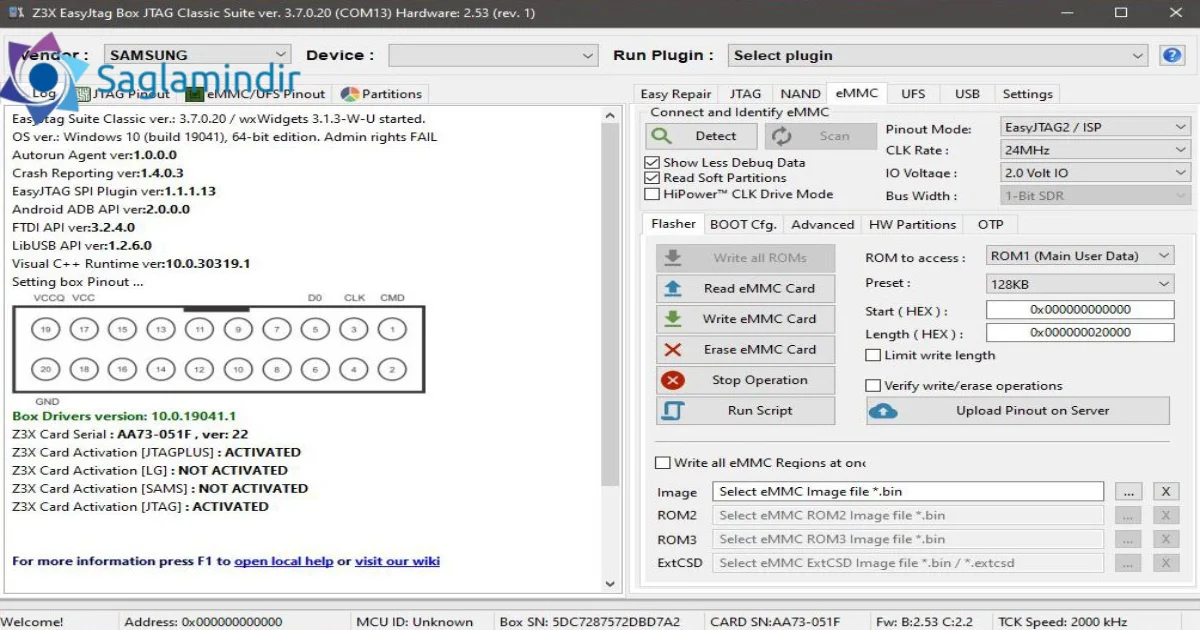This screenshot has height=630, width=1200.
Task: Switch to Easy Repair tab
Action: [676, 94]
